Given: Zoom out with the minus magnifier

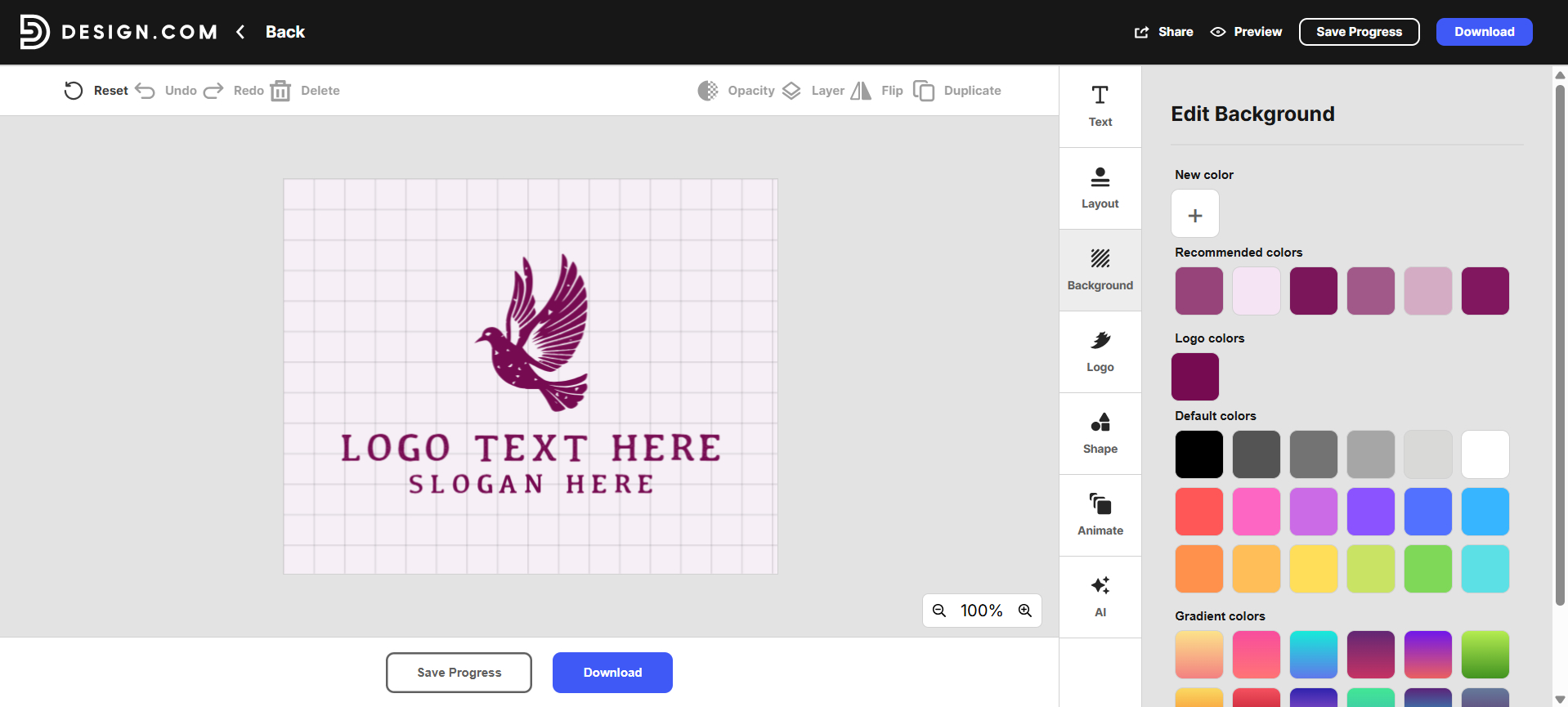Looking at the screenshot, I should (939, 611).
